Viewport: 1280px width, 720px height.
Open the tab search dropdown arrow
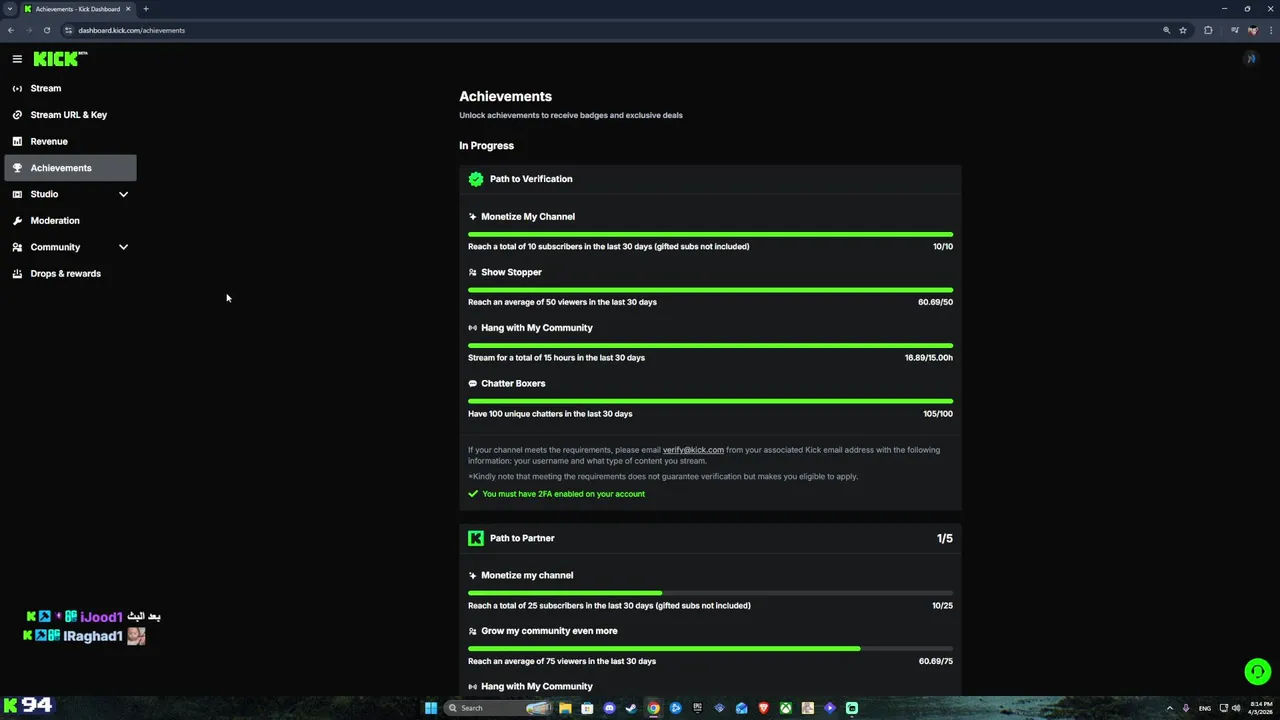tap(10, 9)
